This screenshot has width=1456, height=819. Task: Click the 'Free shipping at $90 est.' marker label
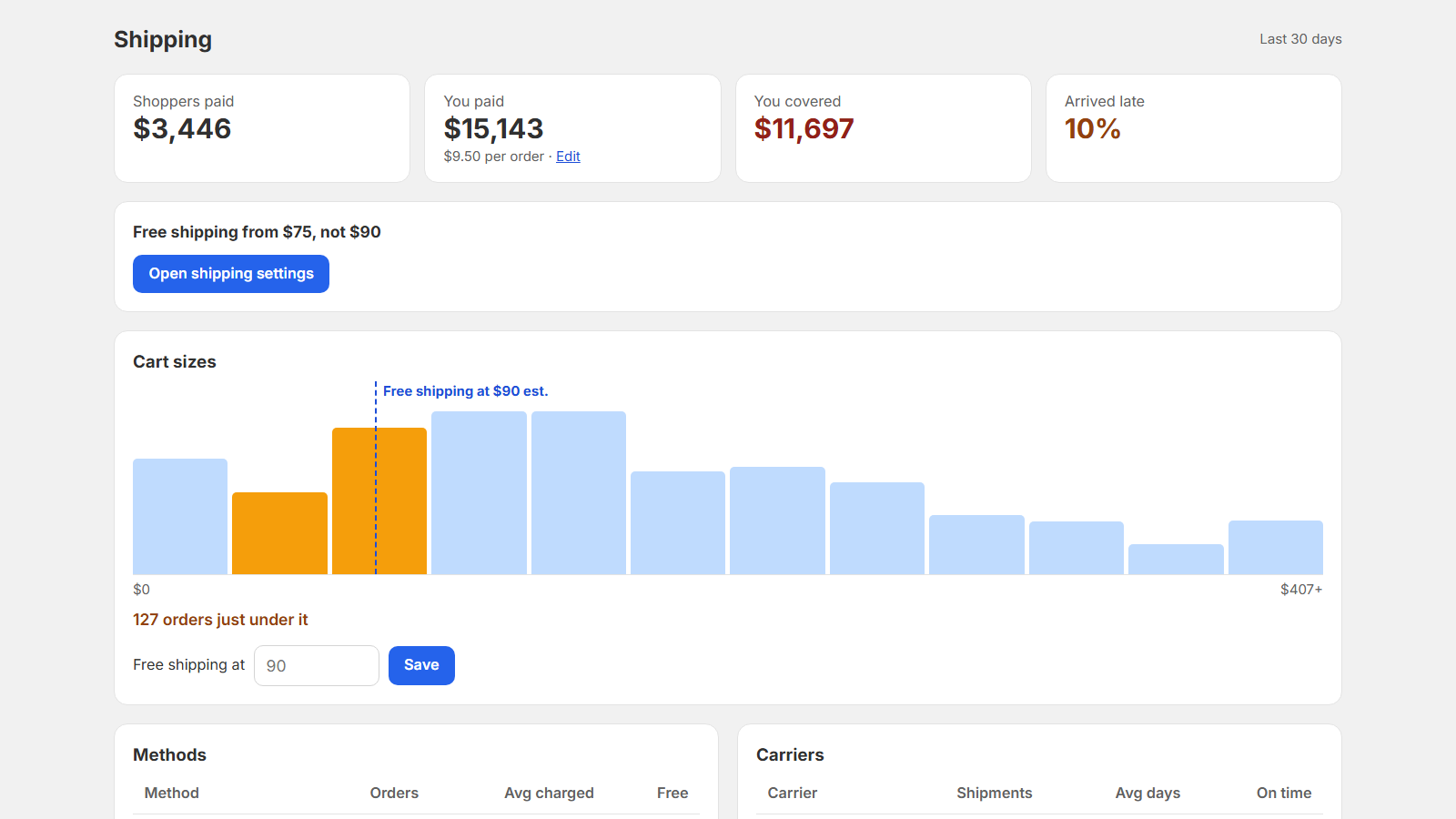pyautogui.click(x=465, y=391)
